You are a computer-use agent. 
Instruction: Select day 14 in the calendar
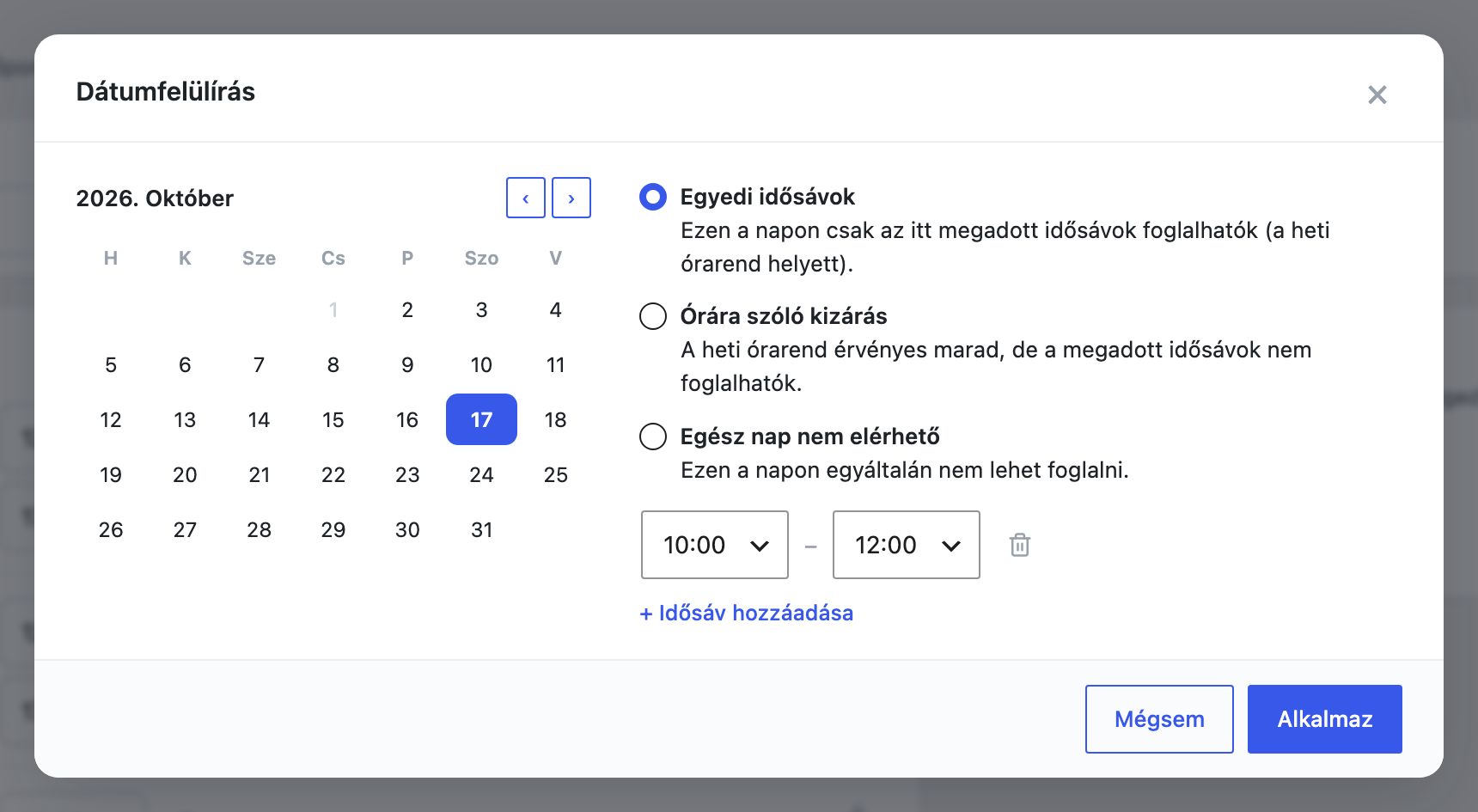coord(259,419)
